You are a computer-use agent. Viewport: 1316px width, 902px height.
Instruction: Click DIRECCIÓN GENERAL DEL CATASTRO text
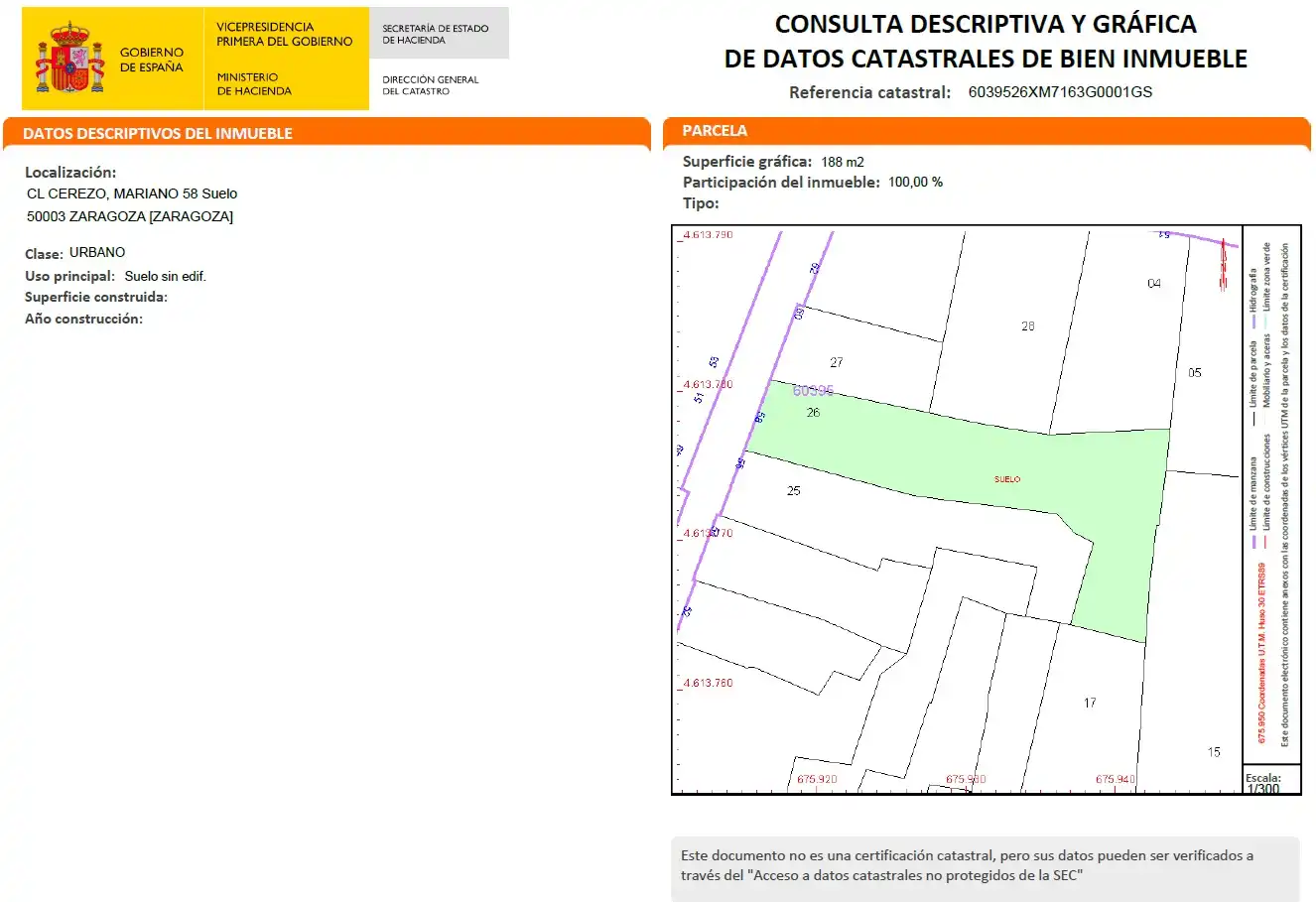tap(431, 85)
